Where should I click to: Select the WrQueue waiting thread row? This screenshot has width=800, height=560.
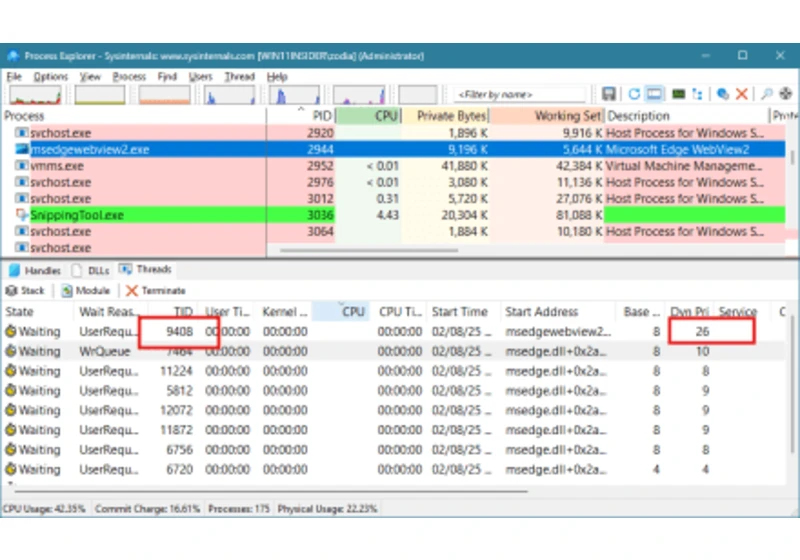pos(393,351)
